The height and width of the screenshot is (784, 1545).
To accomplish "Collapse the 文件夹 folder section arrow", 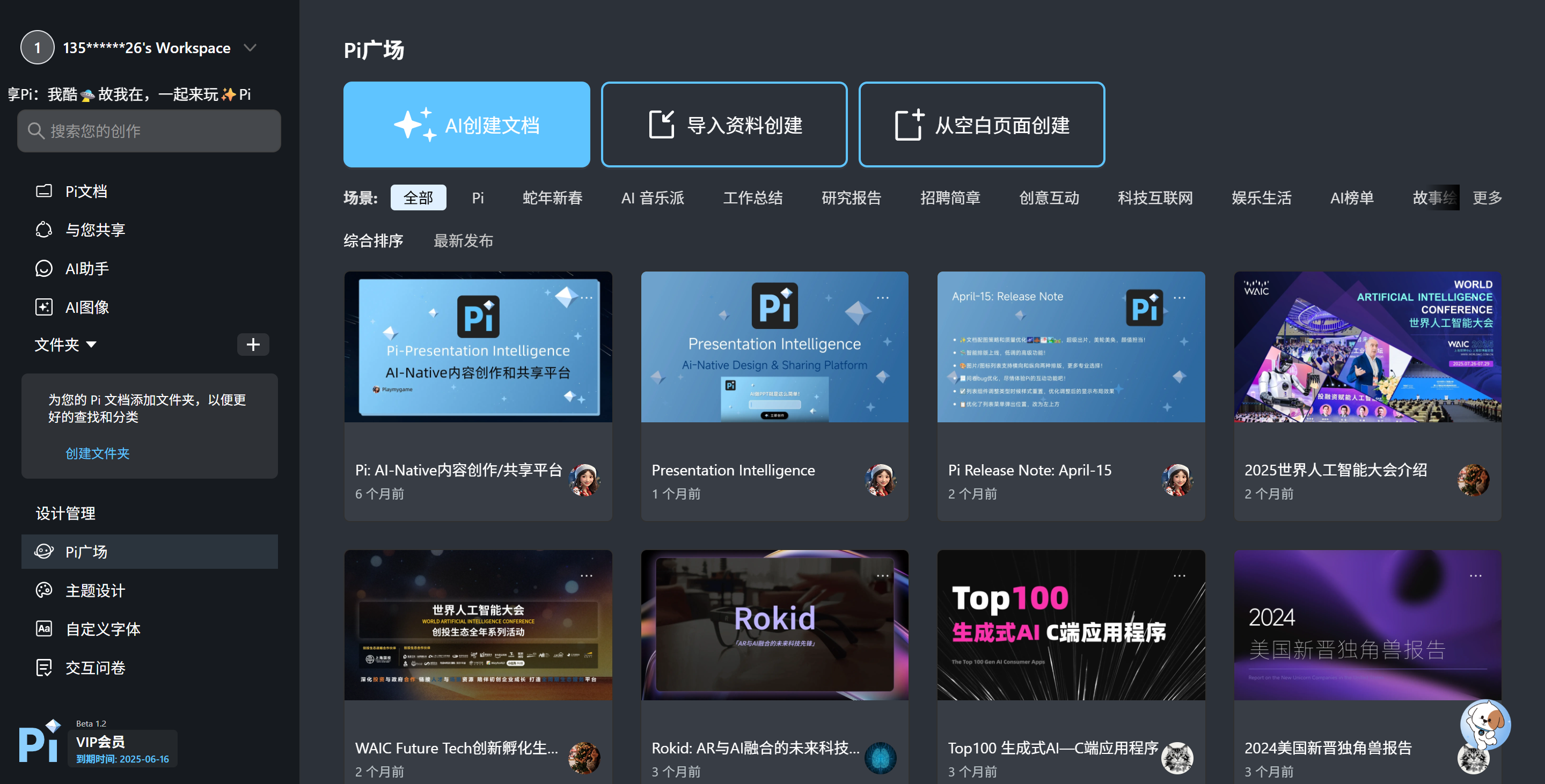I will [x=91, y=345].
